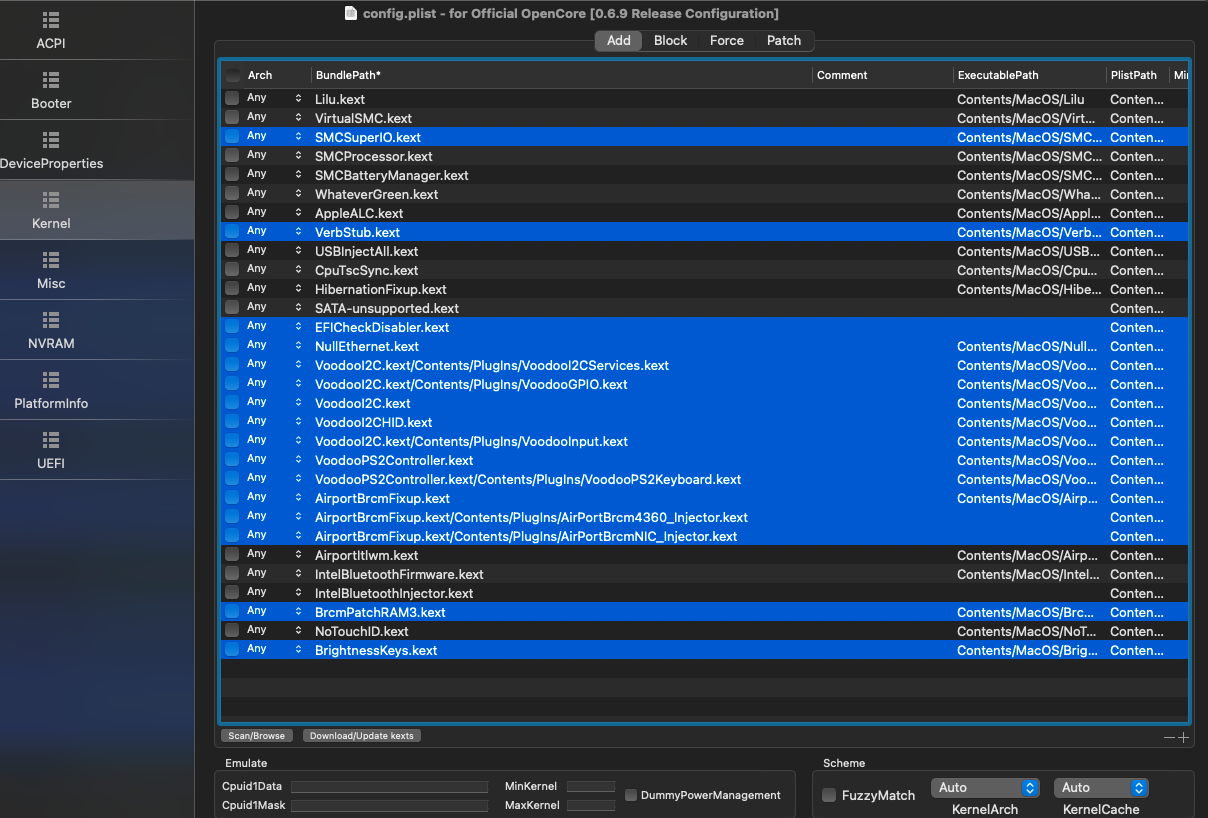Enable the FuzzyMatch checkbox
1208x818 pixels.
click(829, 795)
